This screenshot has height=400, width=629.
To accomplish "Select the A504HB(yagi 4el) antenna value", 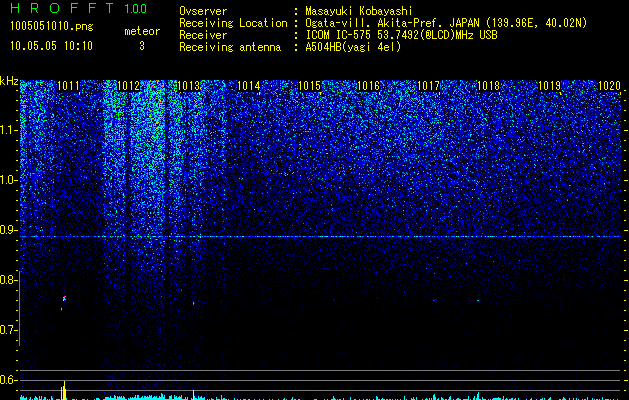I will (353, 47).
